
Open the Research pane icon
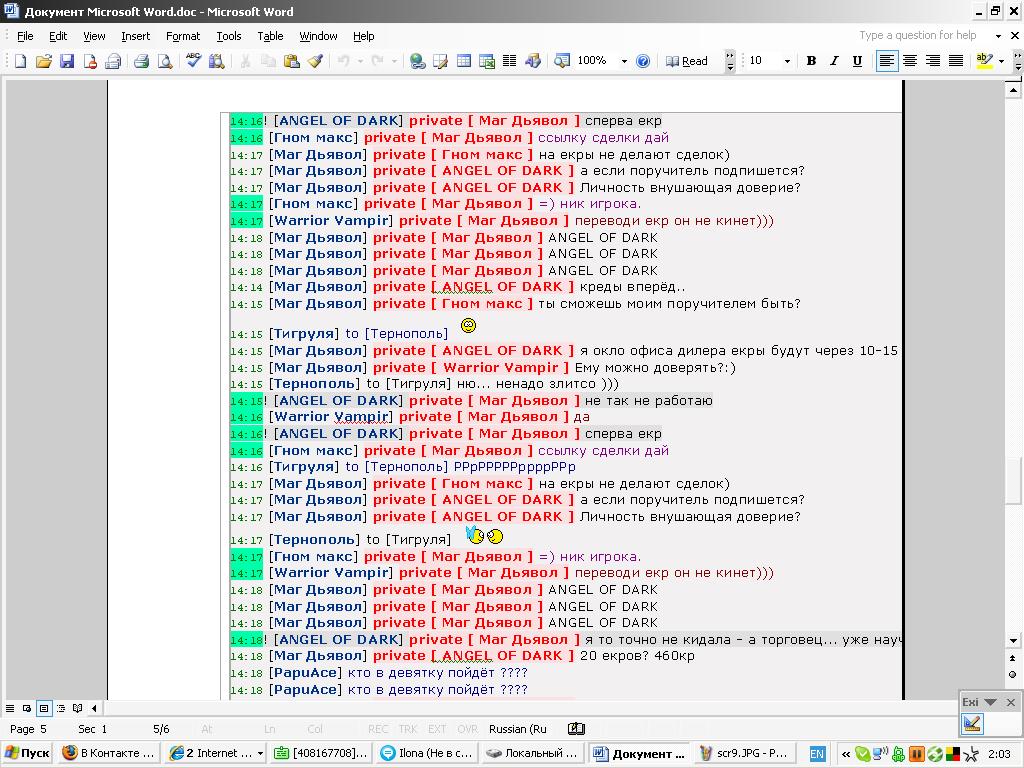pyautogui.click(x=217, y=61)
